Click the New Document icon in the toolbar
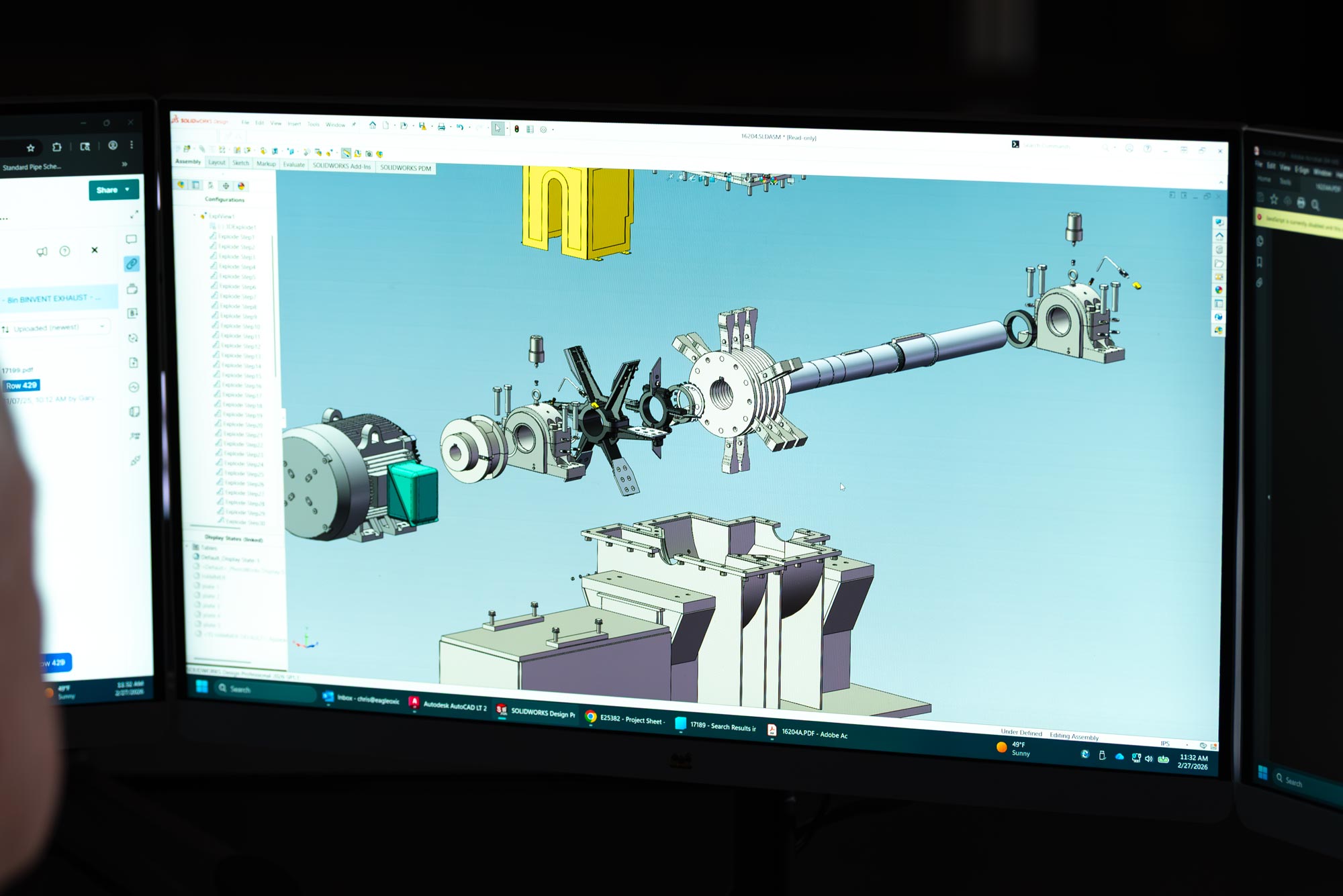This screenshot has width=1343, height=896. (386, 126)
